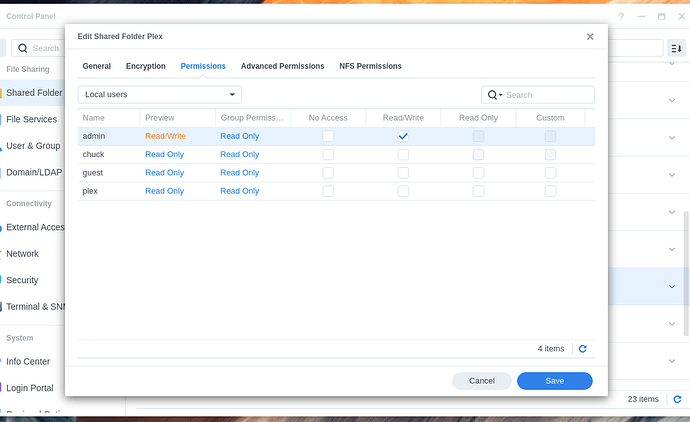Switch to Advanced Permissions tab
The image size is (690, 422).
tap(283, 66)
